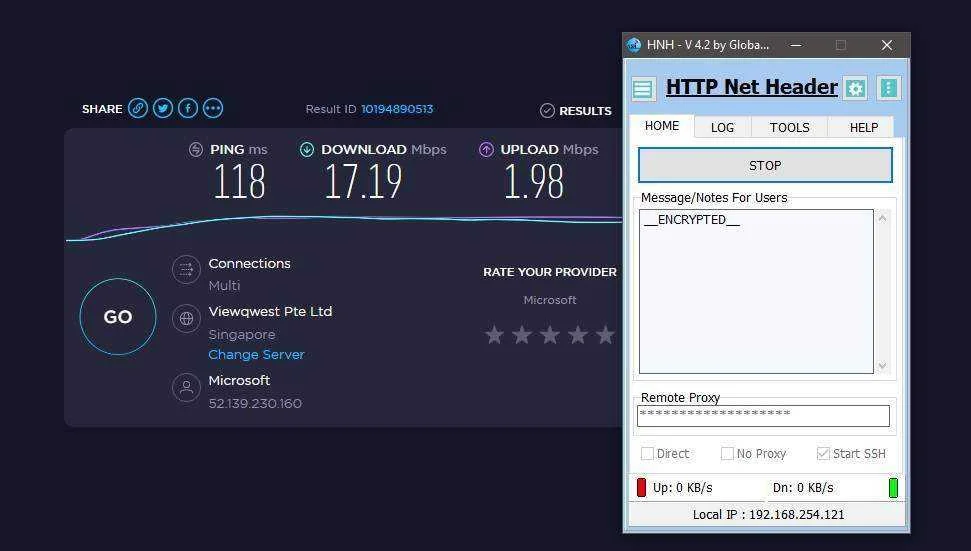Screen dimensions: 971x551
Task: Switch to the LOG tab
Action: [722, 128]
